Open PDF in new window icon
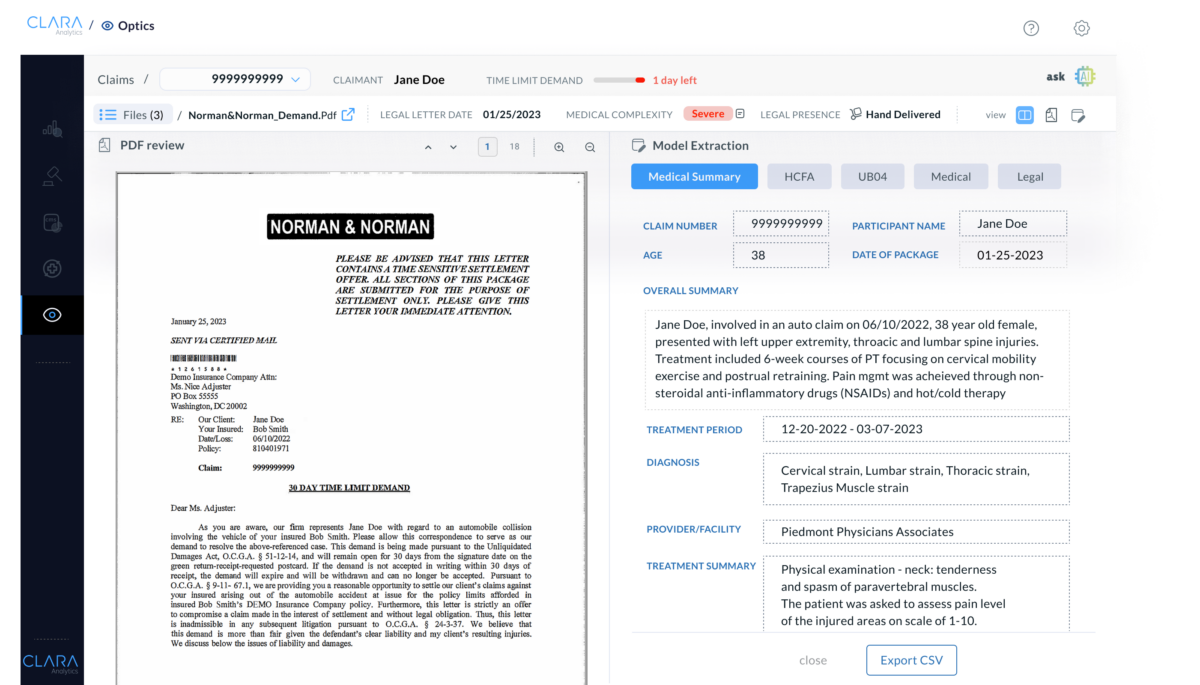 coord(348,114)
